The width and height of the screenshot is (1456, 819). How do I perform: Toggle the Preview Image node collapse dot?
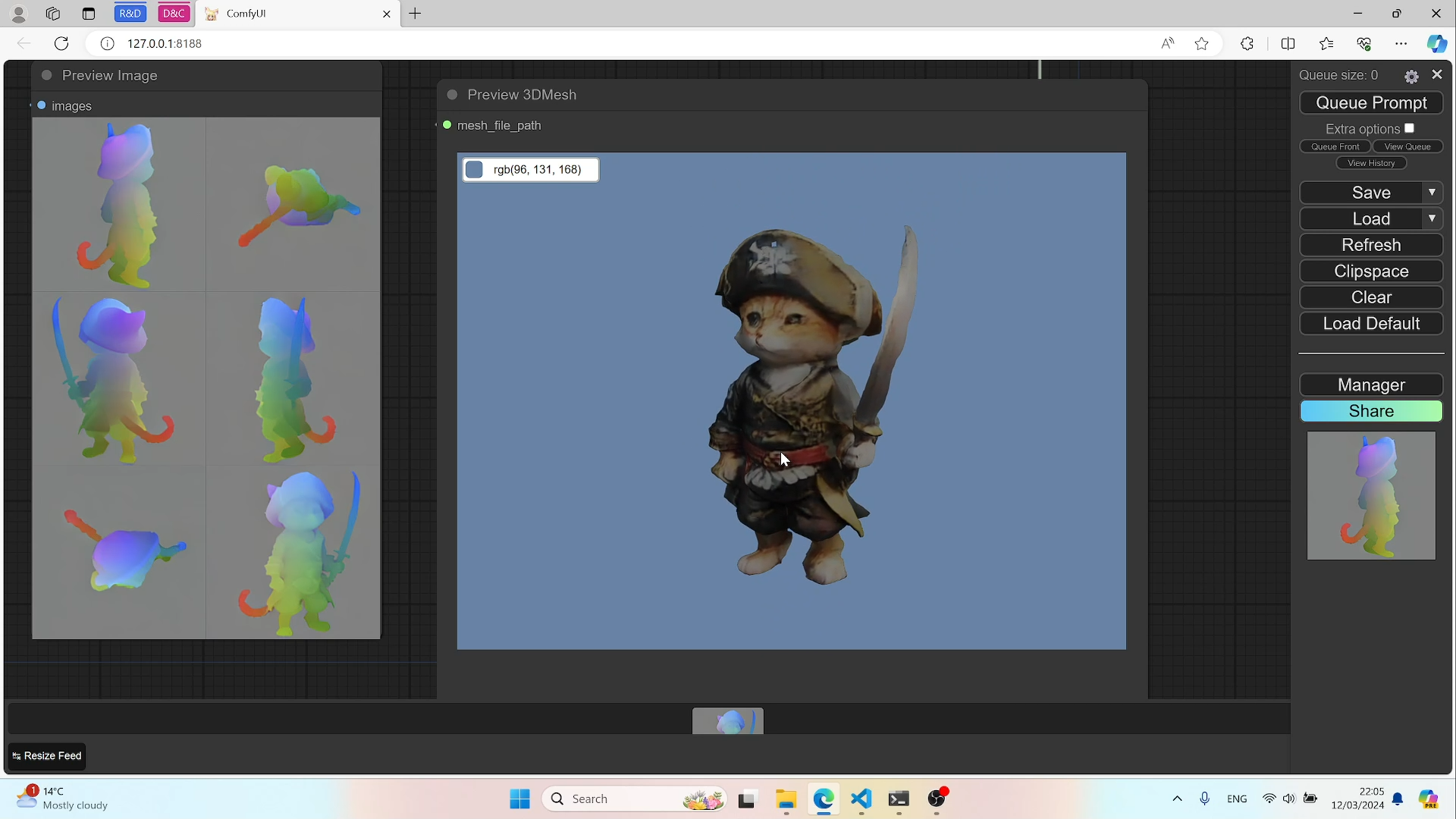46,75
